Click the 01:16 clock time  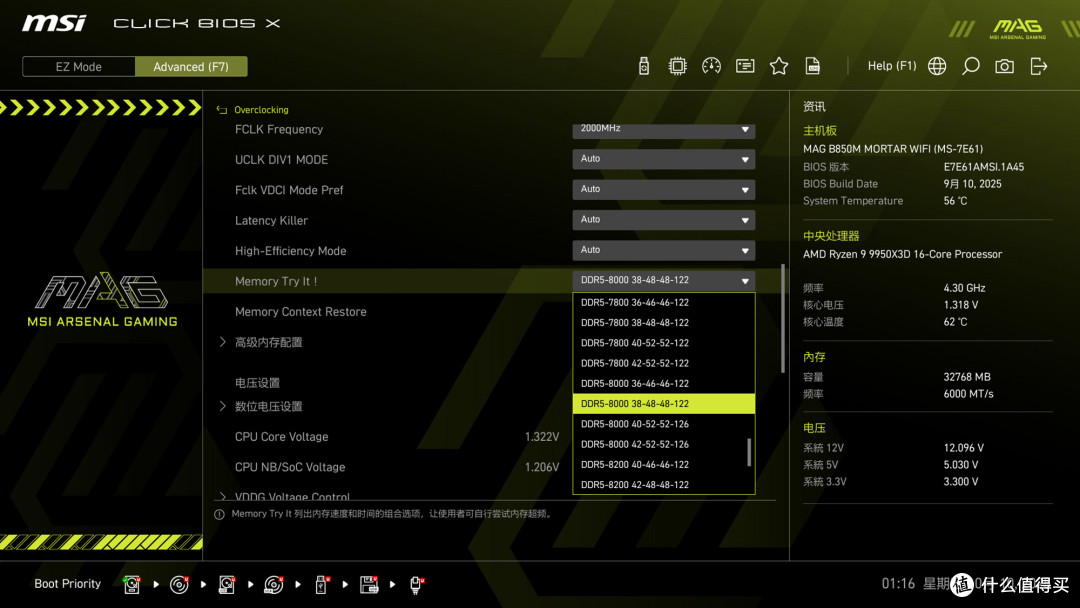pyautogui.click(x=898, y=584)
